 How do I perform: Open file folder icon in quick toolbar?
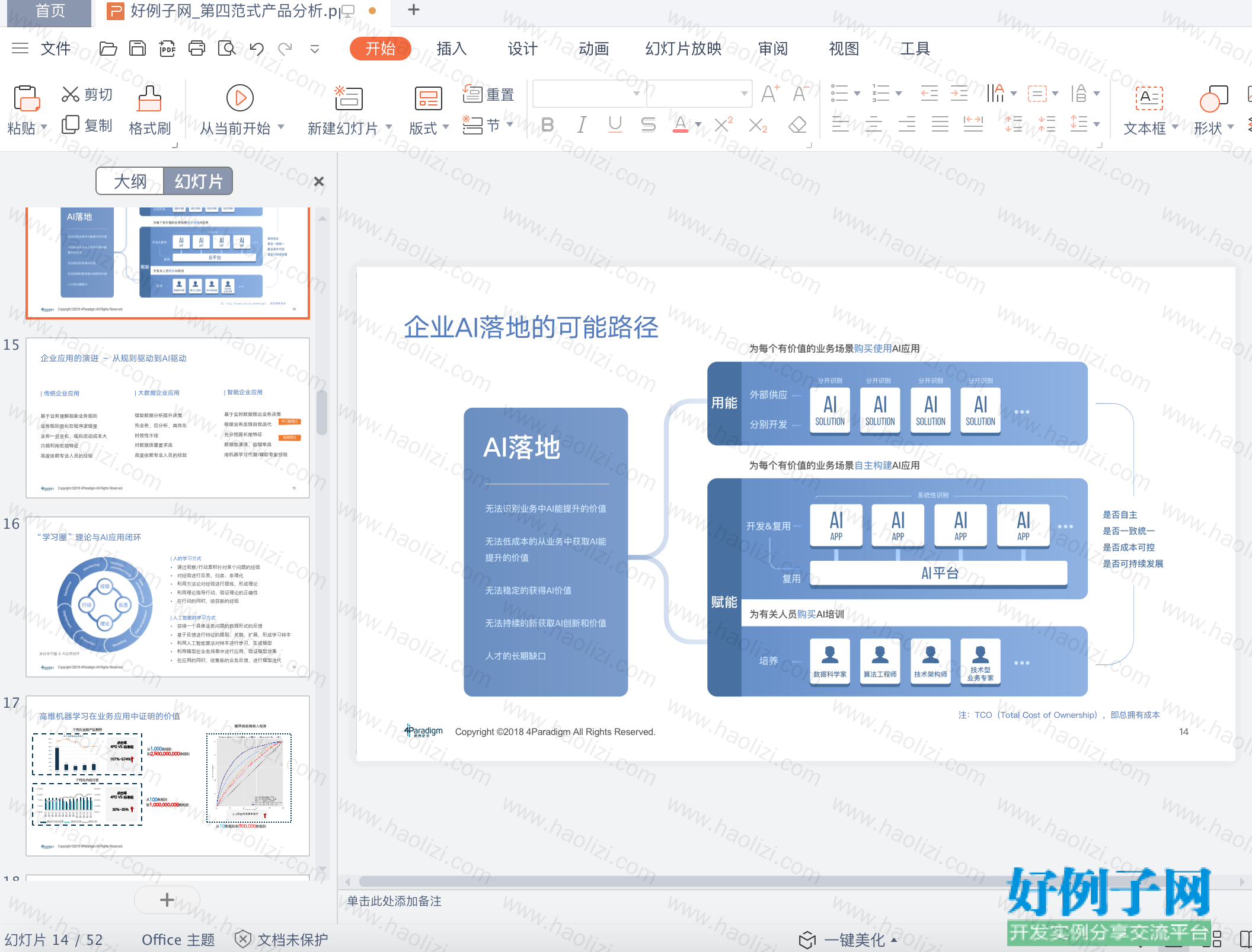pos(108,49)
